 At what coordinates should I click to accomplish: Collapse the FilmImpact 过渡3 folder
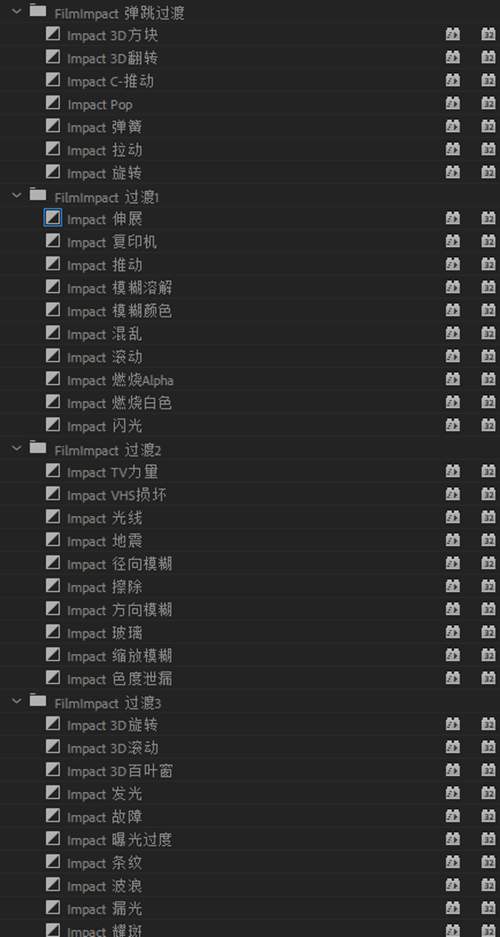pyautogui.click(x=17, y=700)
